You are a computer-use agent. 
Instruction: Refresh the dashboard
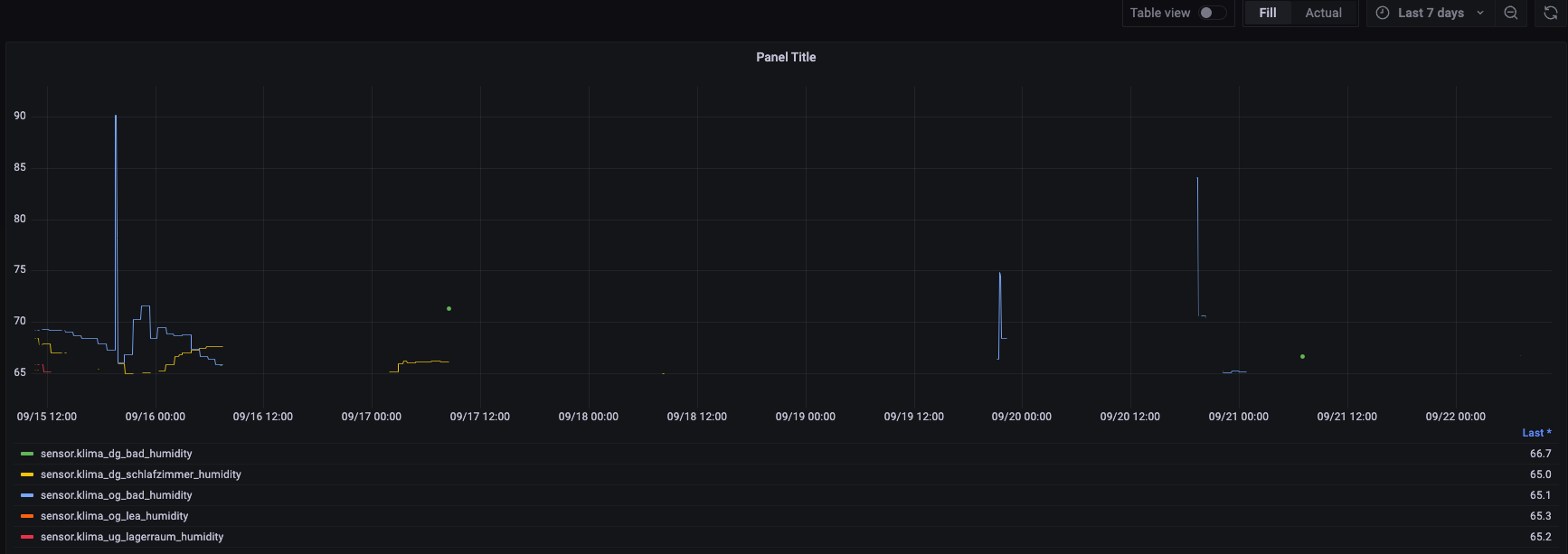pos(1550,13)
